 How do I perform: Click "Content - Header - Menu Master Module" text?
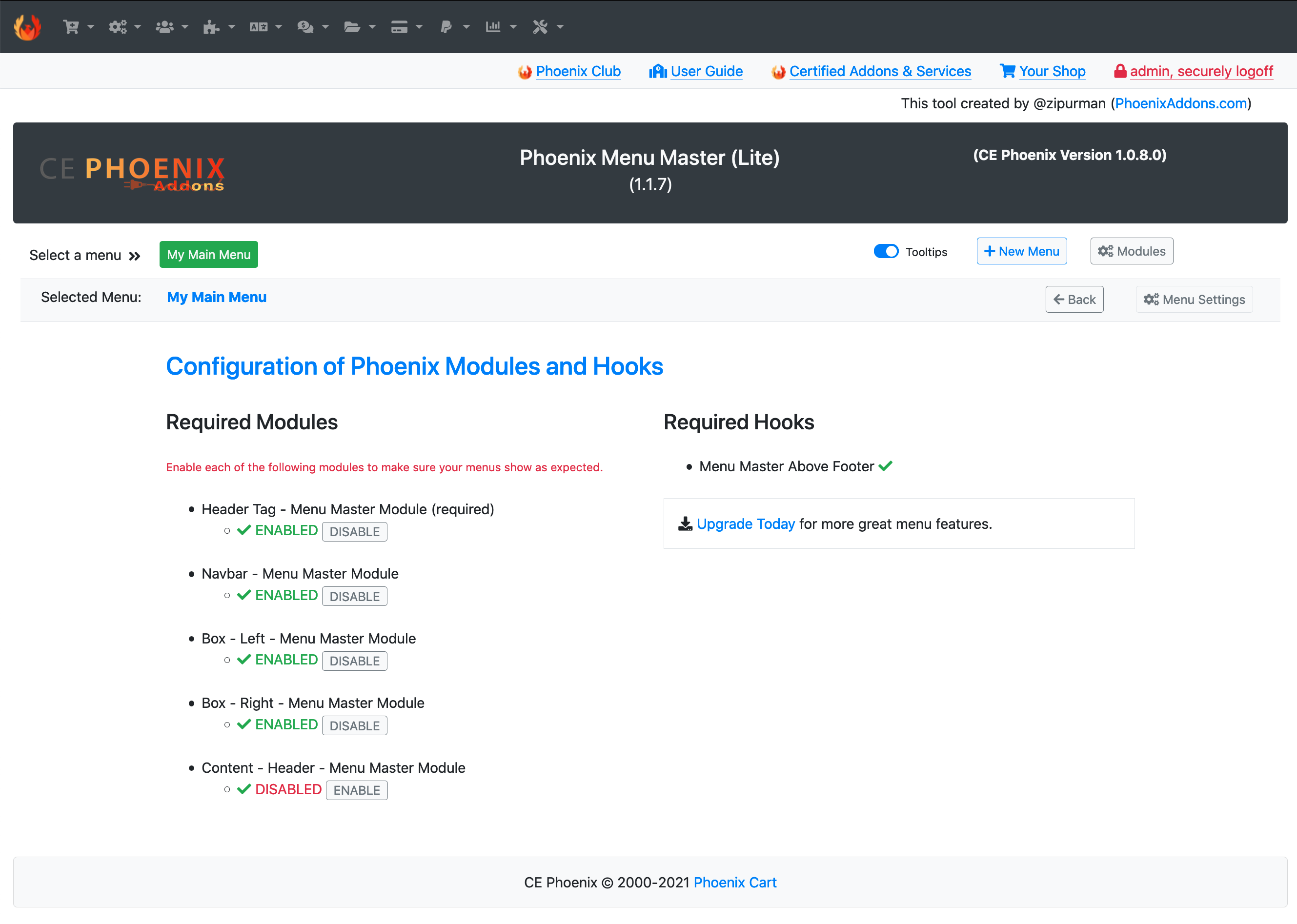[333, 767]
